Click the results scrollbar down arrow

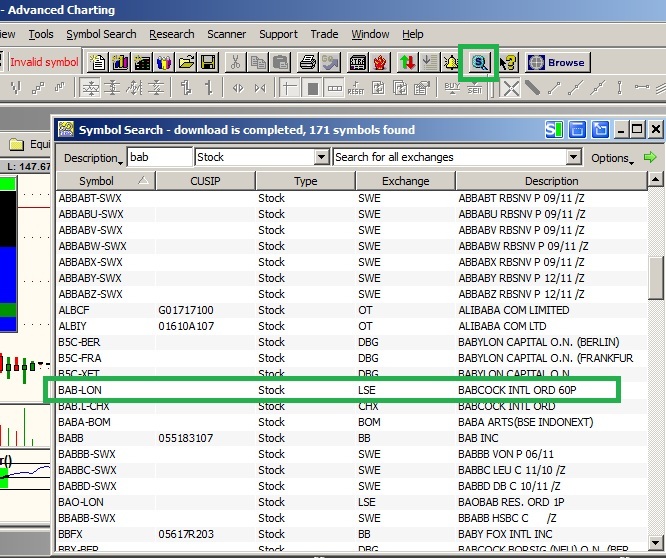(655, 542)
